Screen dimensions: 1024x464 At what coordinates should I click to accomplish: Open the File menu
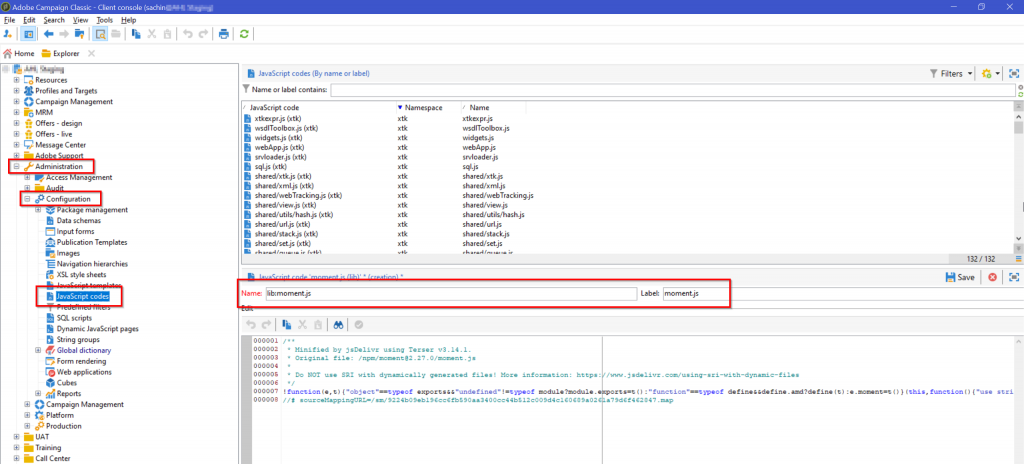(9, 20)
